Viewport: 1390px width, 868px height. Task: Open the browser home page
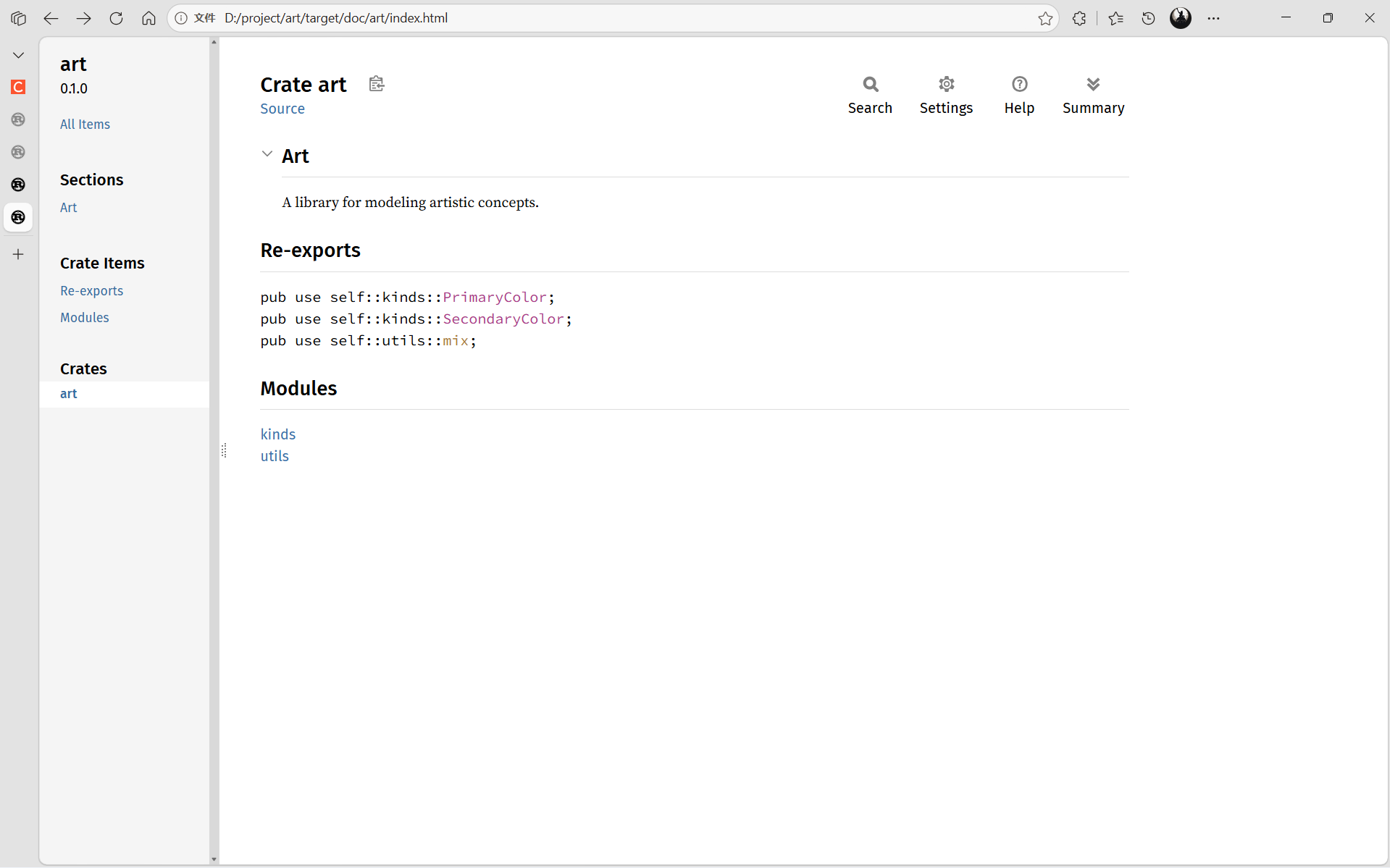click(x=148, y=18)
